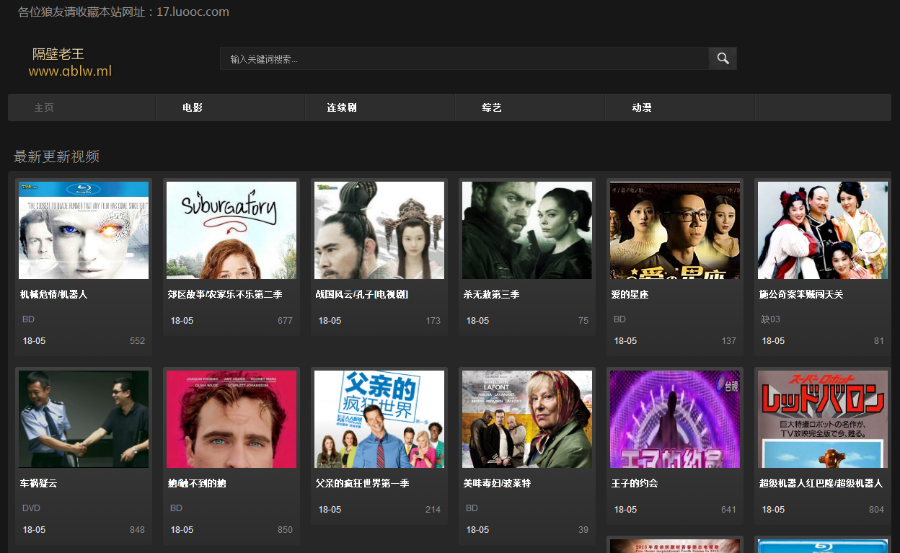Image resolution: width=900 pixels, height=553 pixels.
Task: Open the 父亲的疯狂世界 poster thumbnail
Action: coord(379,419)
